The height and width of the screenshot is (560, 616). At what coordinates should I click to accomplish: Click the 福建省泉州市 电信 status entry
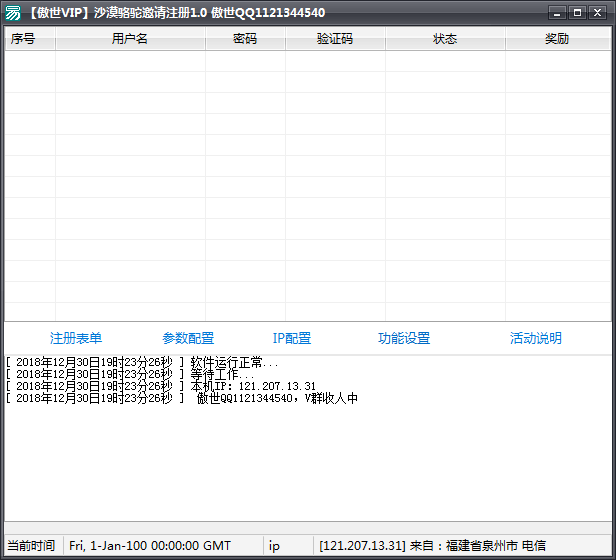(x=433, y=545)
